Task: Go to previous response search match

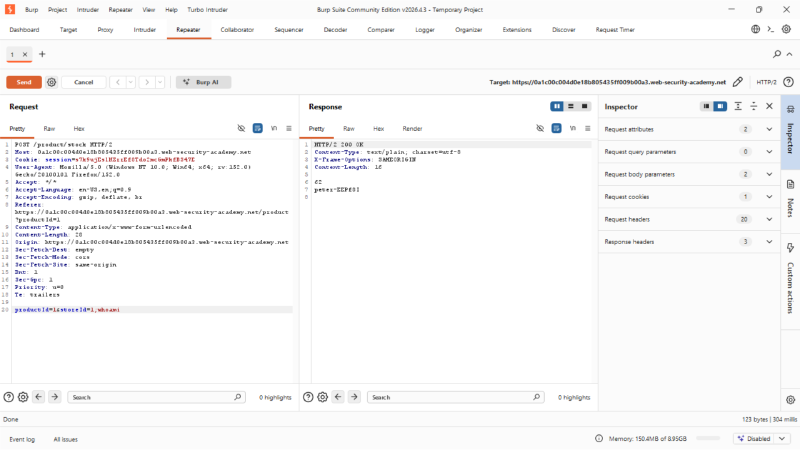Action: 338,397
